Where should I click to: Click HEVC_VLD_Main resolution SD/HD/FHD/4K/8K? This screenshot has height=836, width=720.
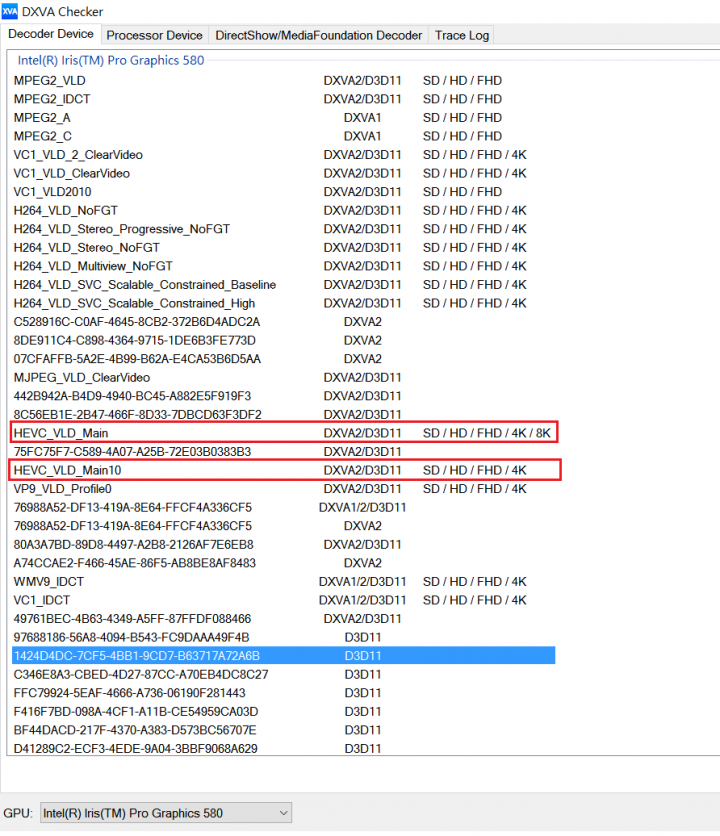[486, 433]
